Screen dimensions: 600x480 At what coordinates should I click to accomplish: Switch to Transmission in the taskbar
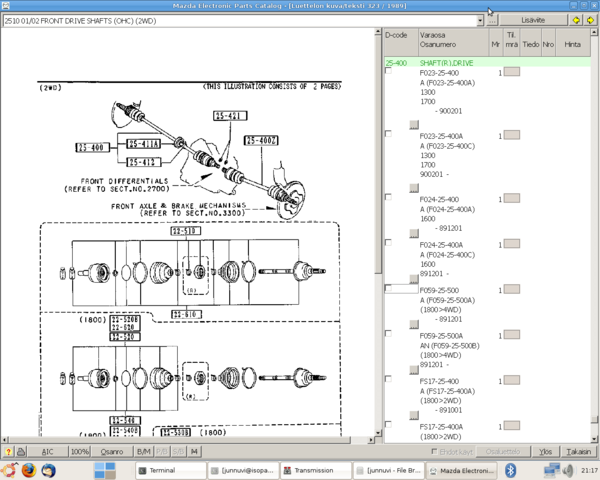coord(316,470)
